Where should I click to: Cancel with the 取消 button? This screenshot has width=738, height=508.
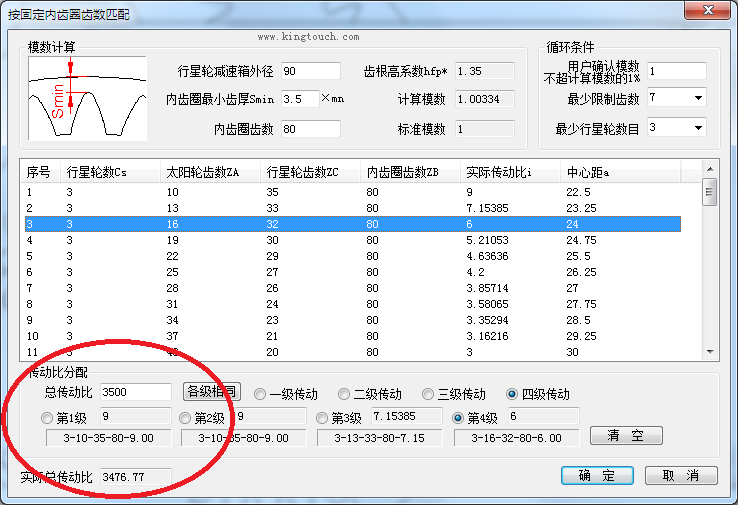(x=681, y=476)
